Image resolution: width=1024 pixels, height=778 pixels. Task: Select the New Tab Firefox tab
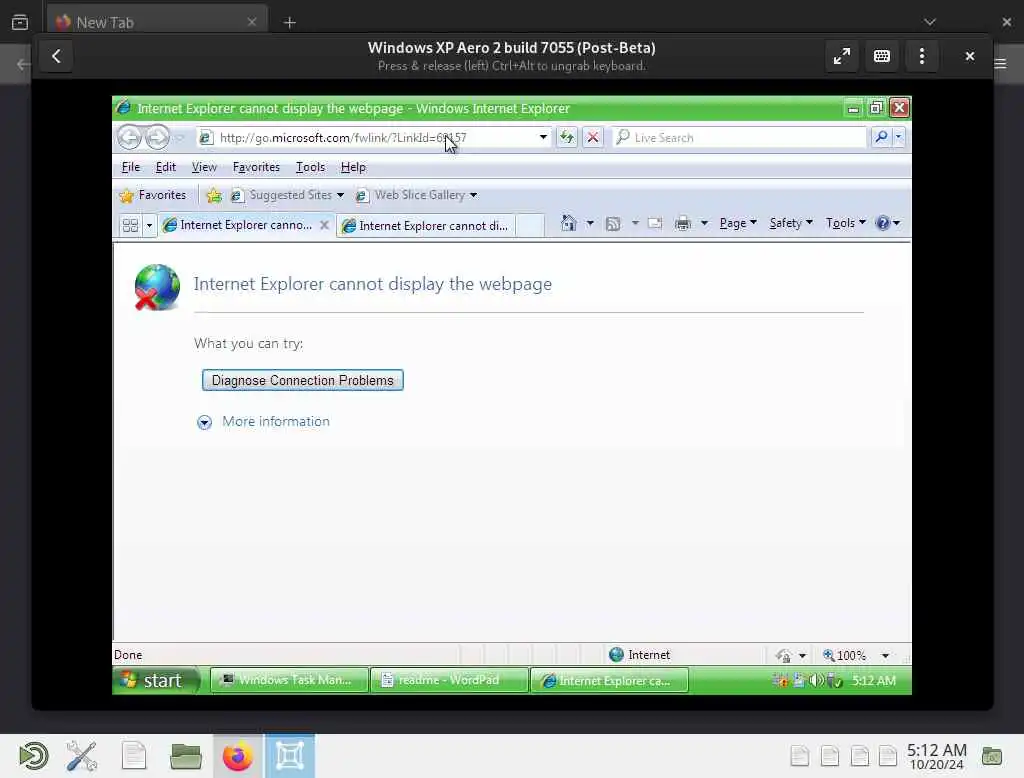click(x=157, y=23)
